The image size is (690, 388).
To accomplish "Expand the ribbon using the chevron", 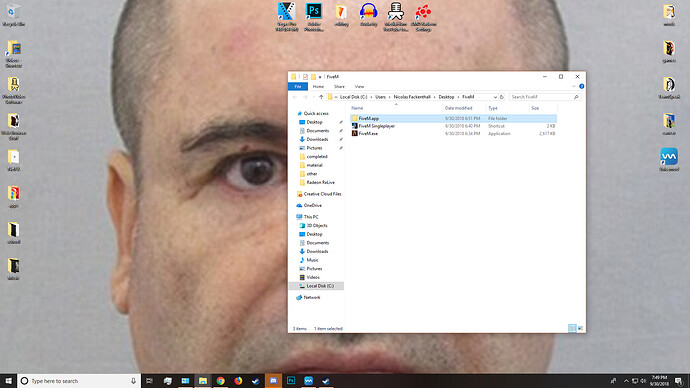I will pyautogui.click(x=574, y=86).
